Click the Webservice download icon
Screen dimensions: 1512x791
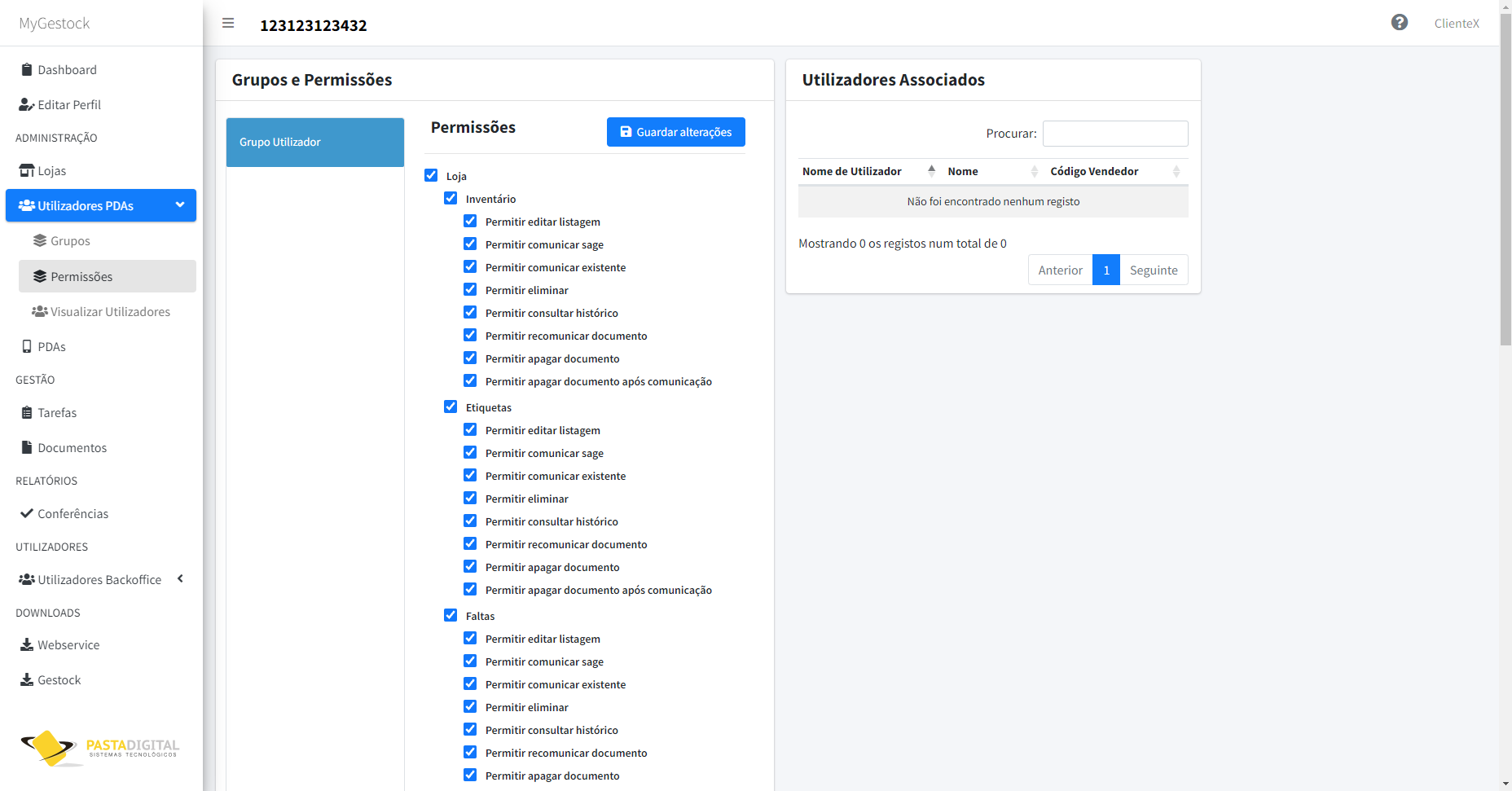pyautogui.click(x=27, y=645)
